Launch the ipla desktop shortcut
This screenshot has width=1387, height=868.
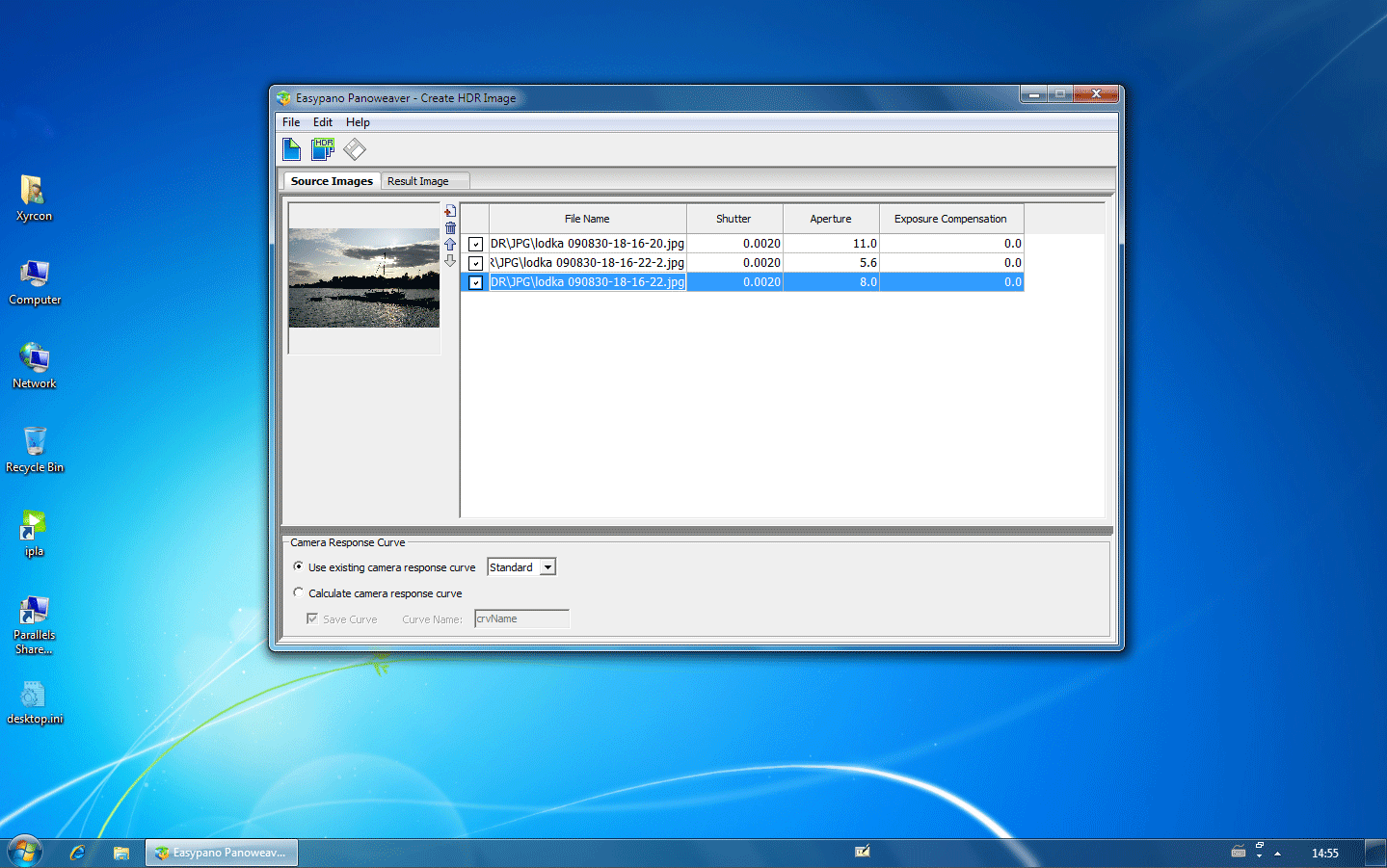34,534
